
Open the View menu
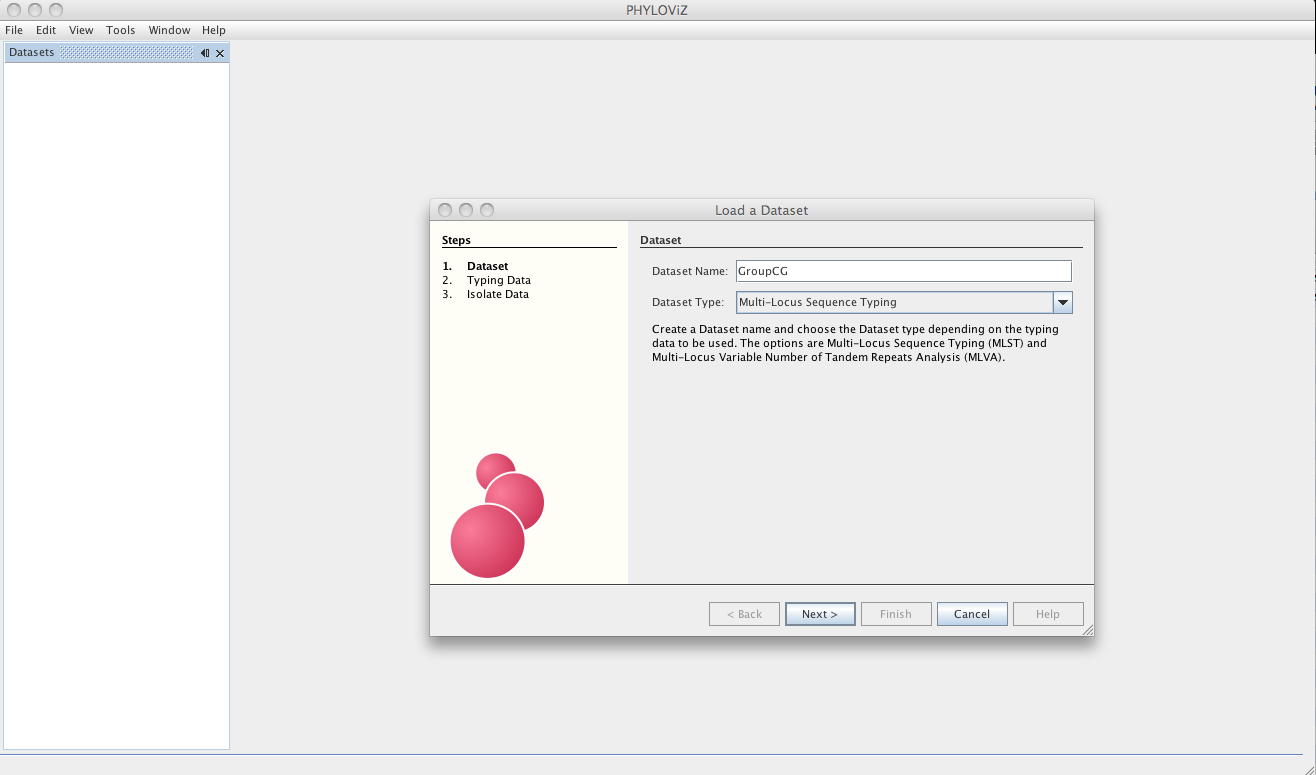click(81, 30)
